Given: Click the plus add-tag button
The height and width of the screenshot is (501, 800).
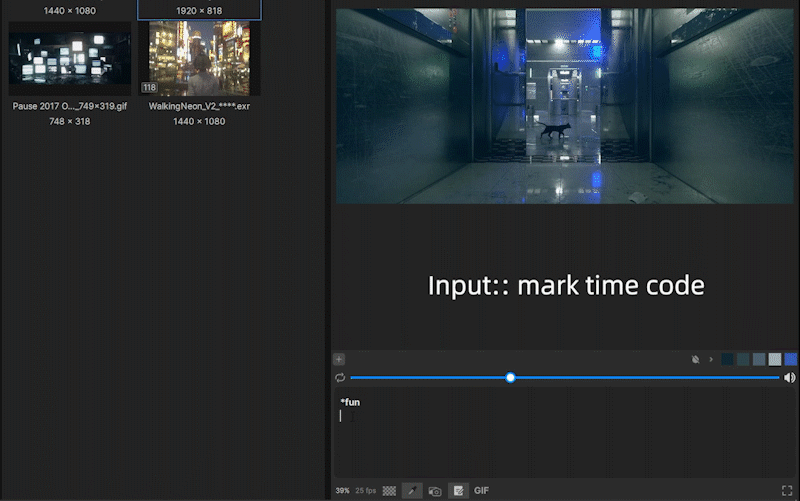Looking at the screenshot, I should [x=339, y=359].
